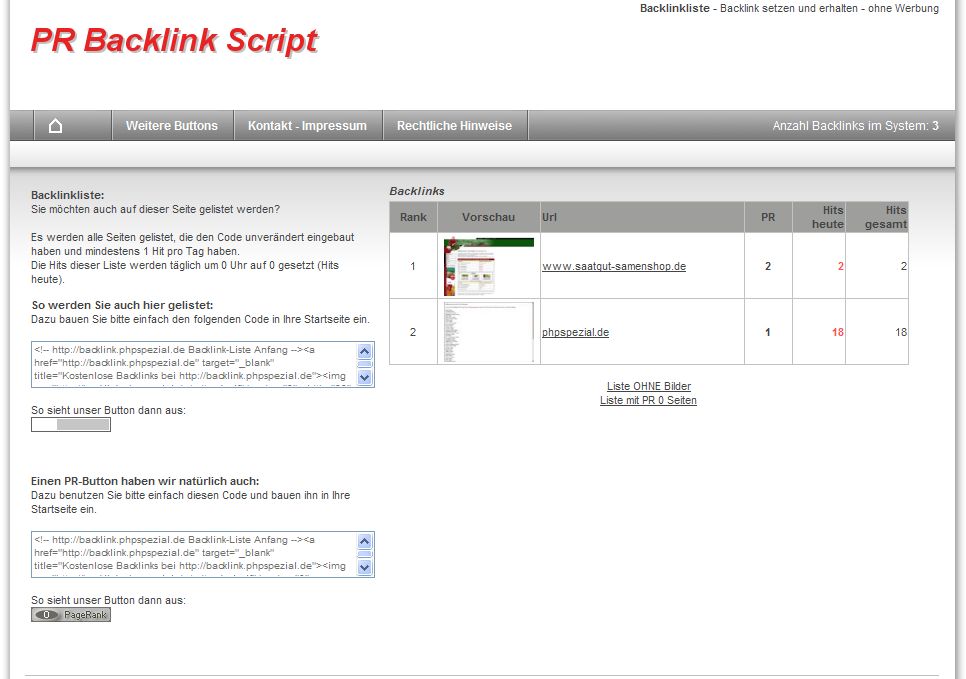
Task: Select the Liste OHNE Bilder link
Action: (648, 386)
